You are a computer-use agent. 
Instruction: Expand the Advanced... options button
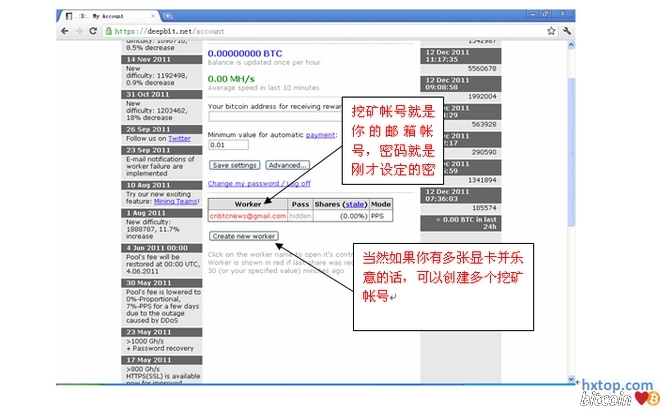pos(287,165)
